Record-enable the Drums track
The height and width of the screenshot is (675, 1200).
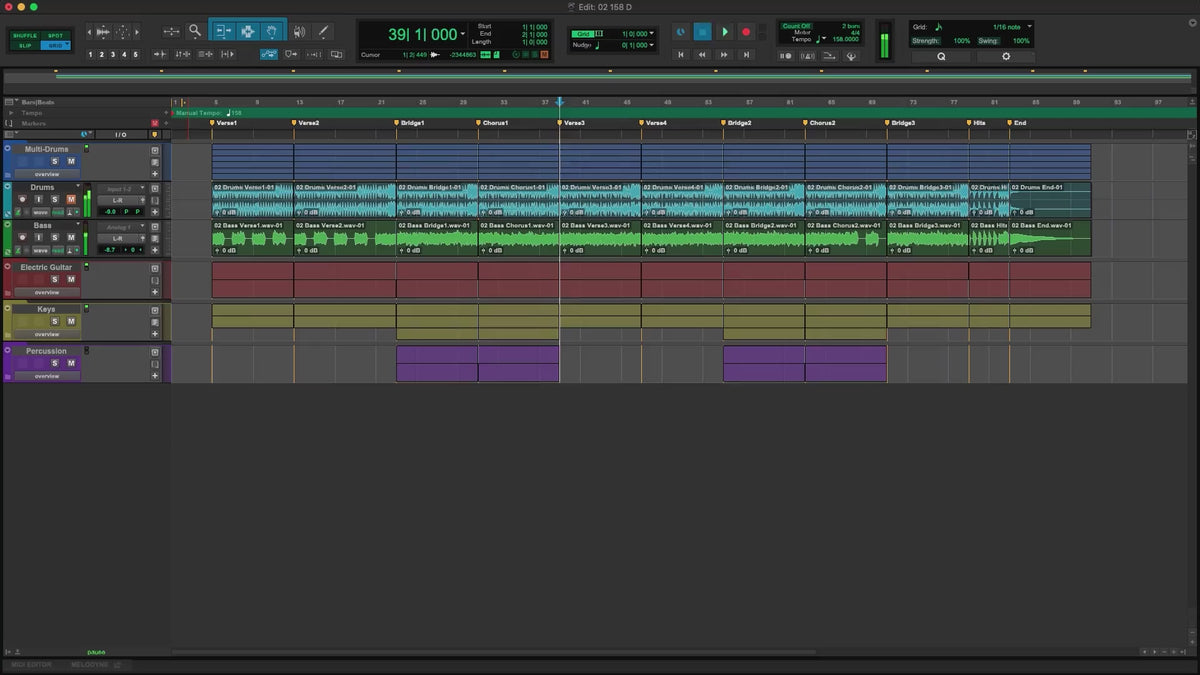coord(22,199)
